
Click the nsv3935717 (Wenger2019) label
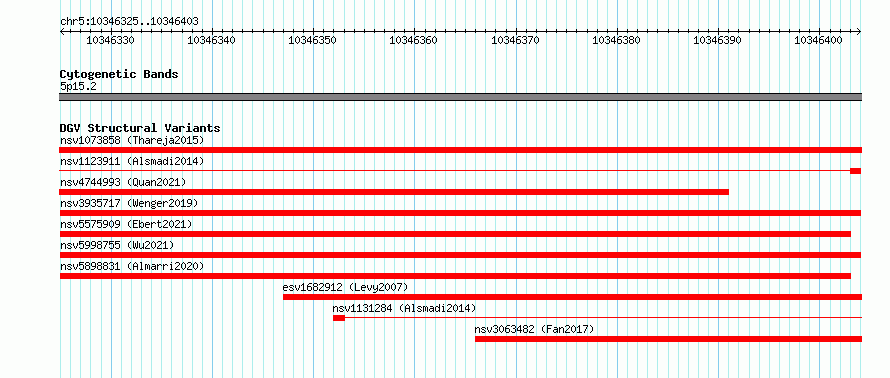coord(129,203)
